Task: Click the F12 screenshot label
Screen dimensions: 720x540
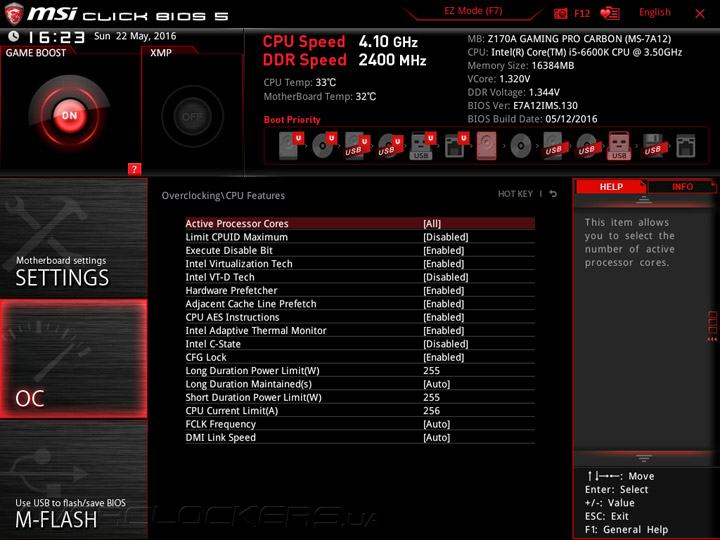Action: coord(582,13)
